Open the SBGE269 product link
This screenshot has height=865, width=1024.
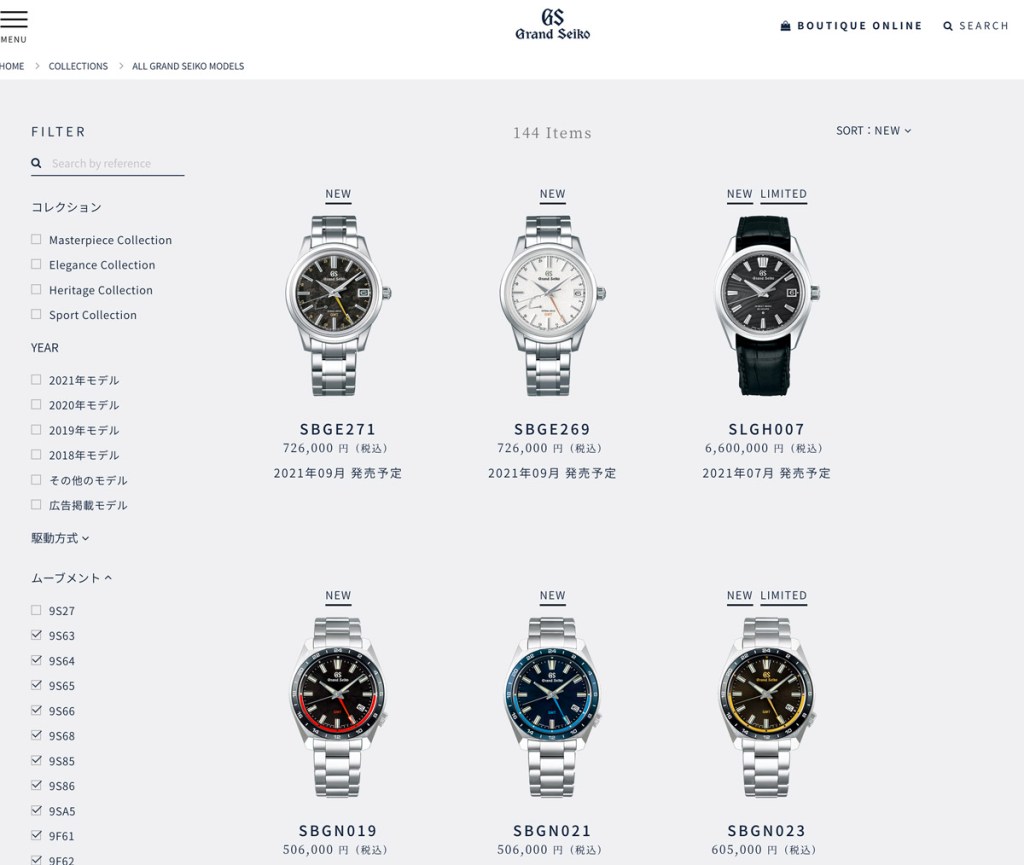[x=552, y=429]
